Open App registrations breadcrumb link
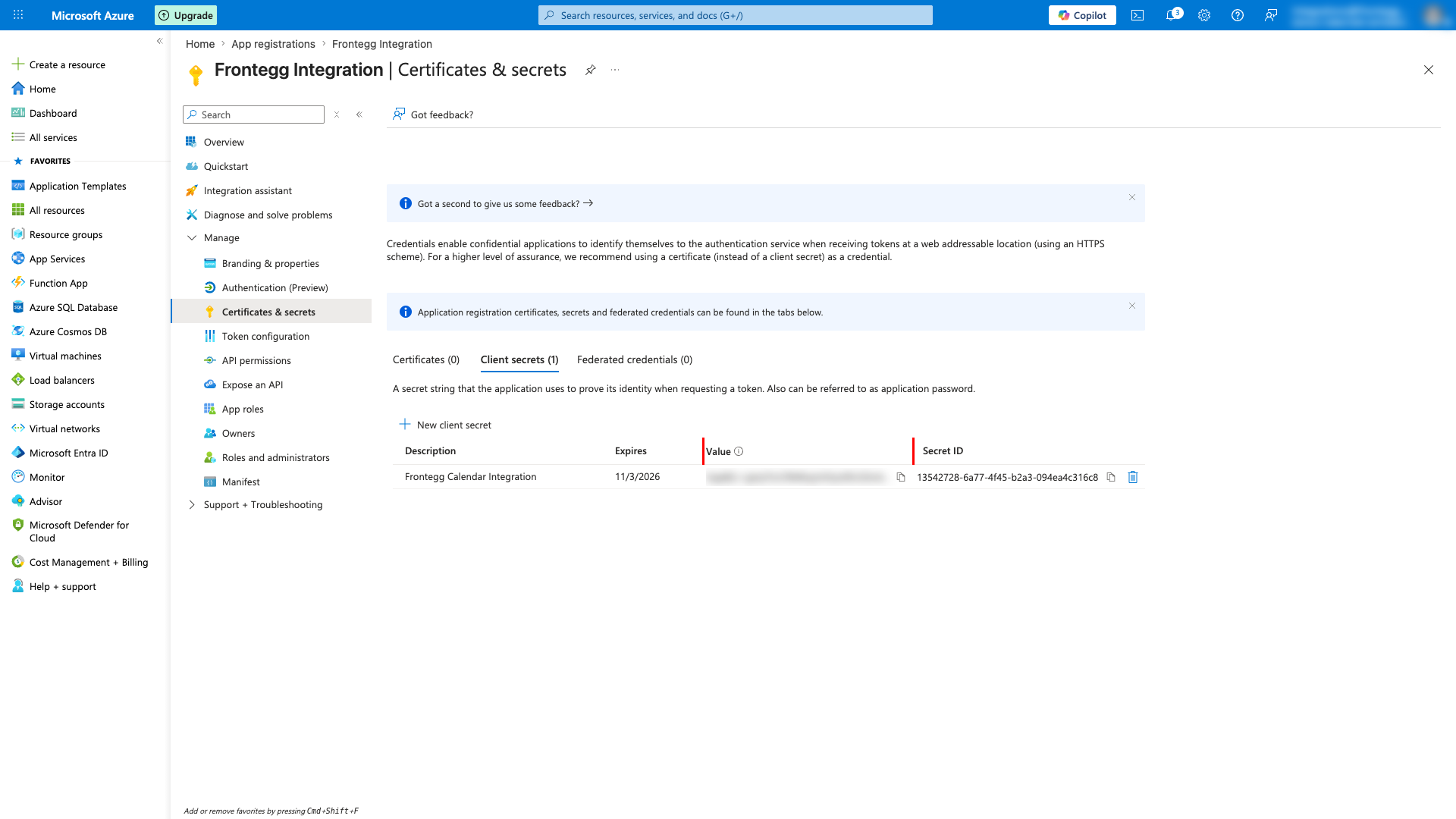 pyautogui.click(x=273, y=44)
